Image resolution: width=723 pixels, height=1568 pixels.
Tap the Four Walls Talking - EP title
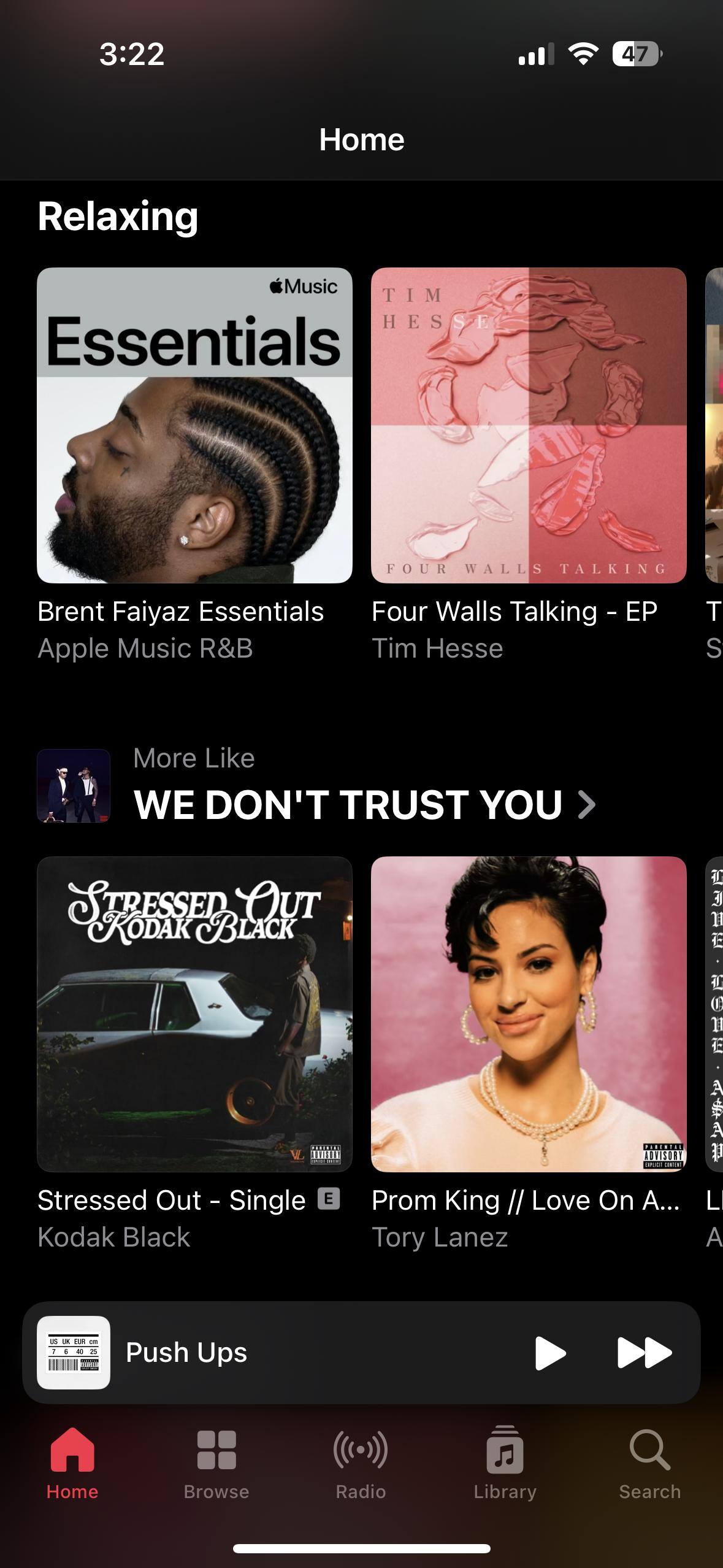click(515, 612)
